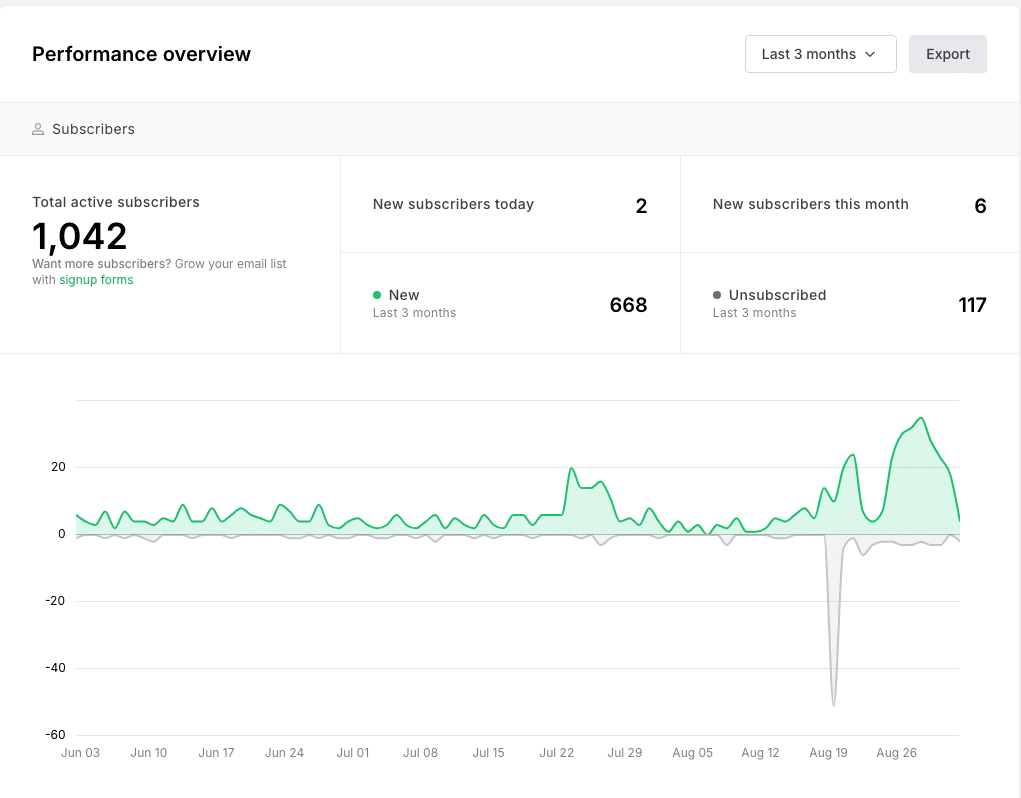Screen dimensions: 1021x798
Task: Click the deep unsubscribe spike near Aug 19
Action: point(833,704)
